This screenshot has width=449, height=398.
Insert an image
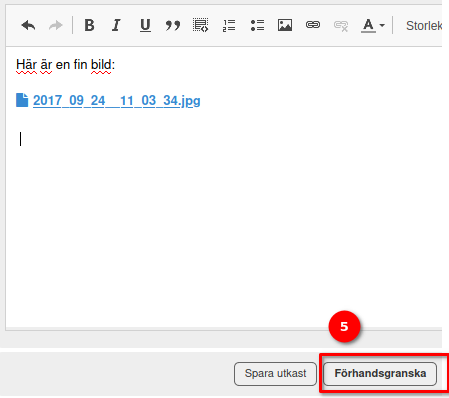(x=285, y=25)
